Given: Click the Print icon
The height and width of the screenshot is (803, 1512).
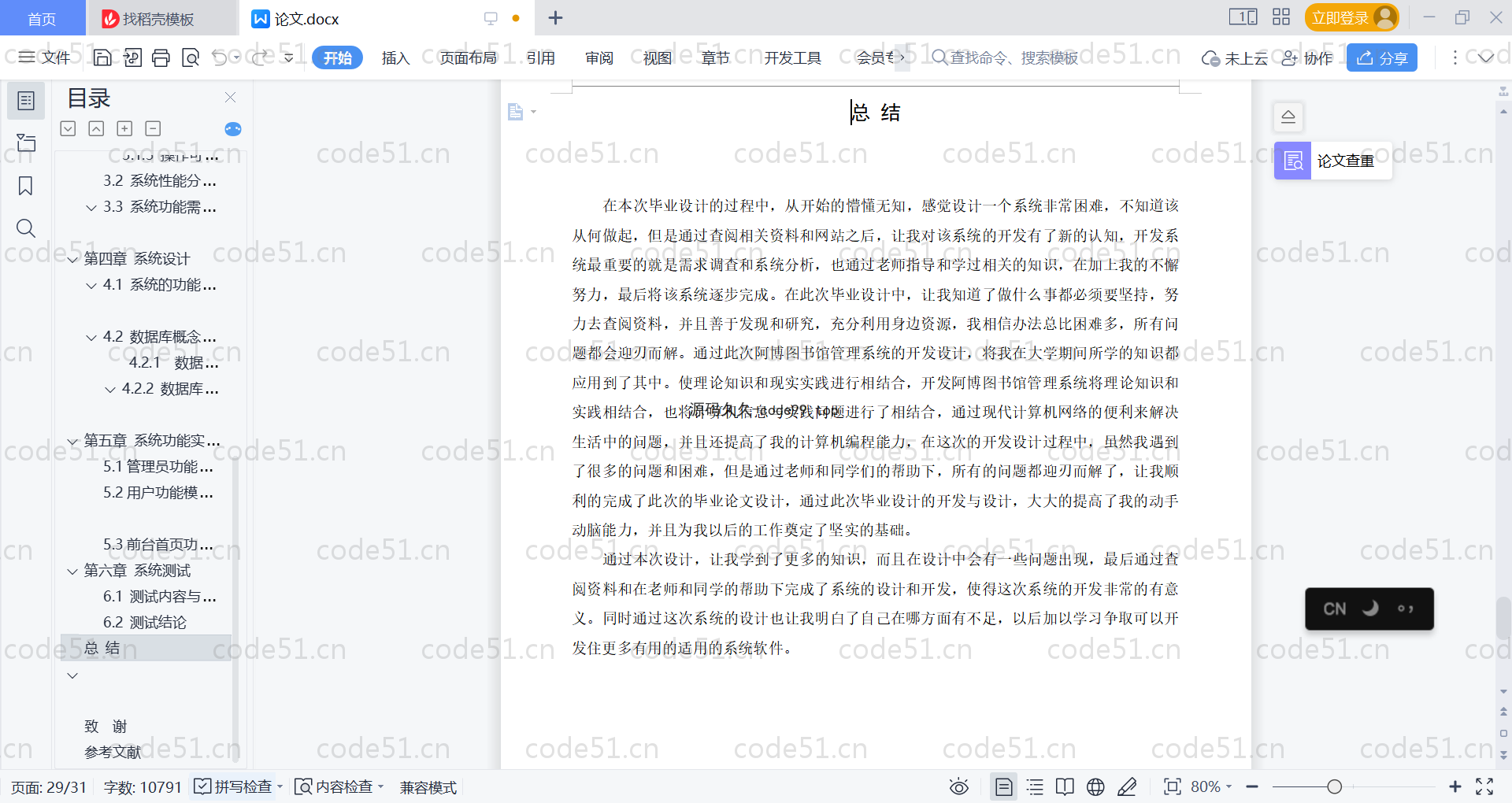Looking at the screenshot, I should coord(161,57).
